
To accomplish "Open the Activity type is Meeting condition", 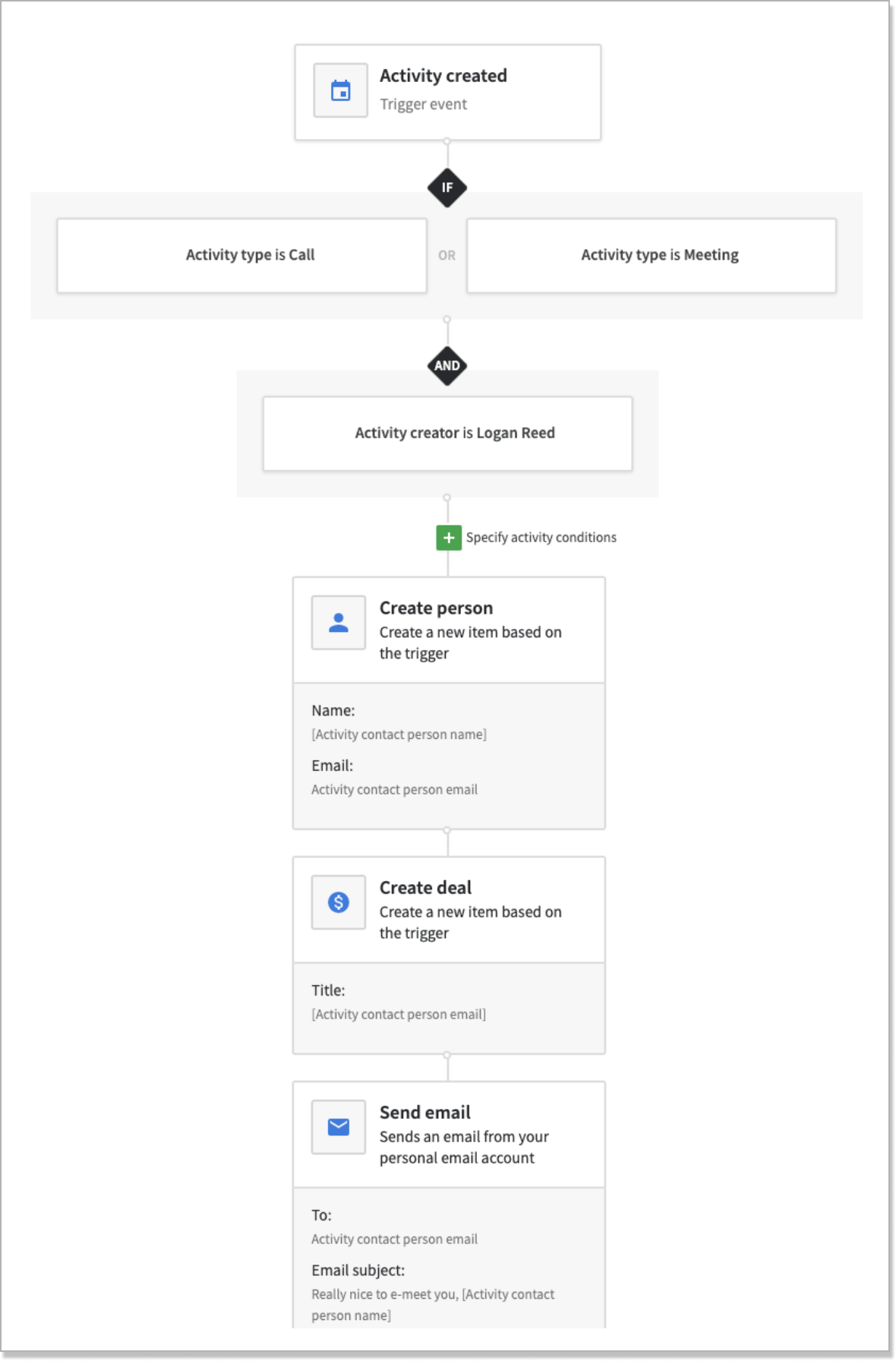I will 651,255.
